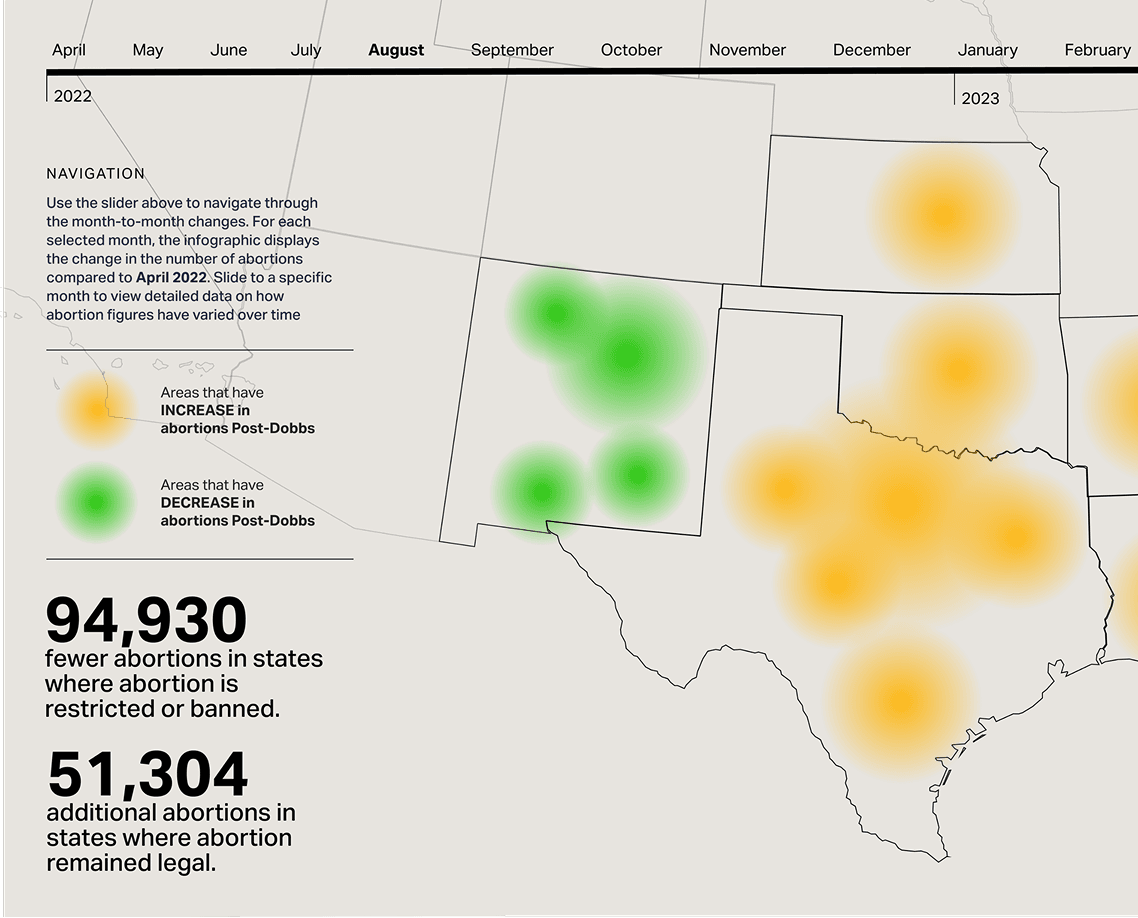The image size is (1138, 918).
Task: Click the NAVIGATION heading
Action: pyautogui.click(x=96, y=173)
